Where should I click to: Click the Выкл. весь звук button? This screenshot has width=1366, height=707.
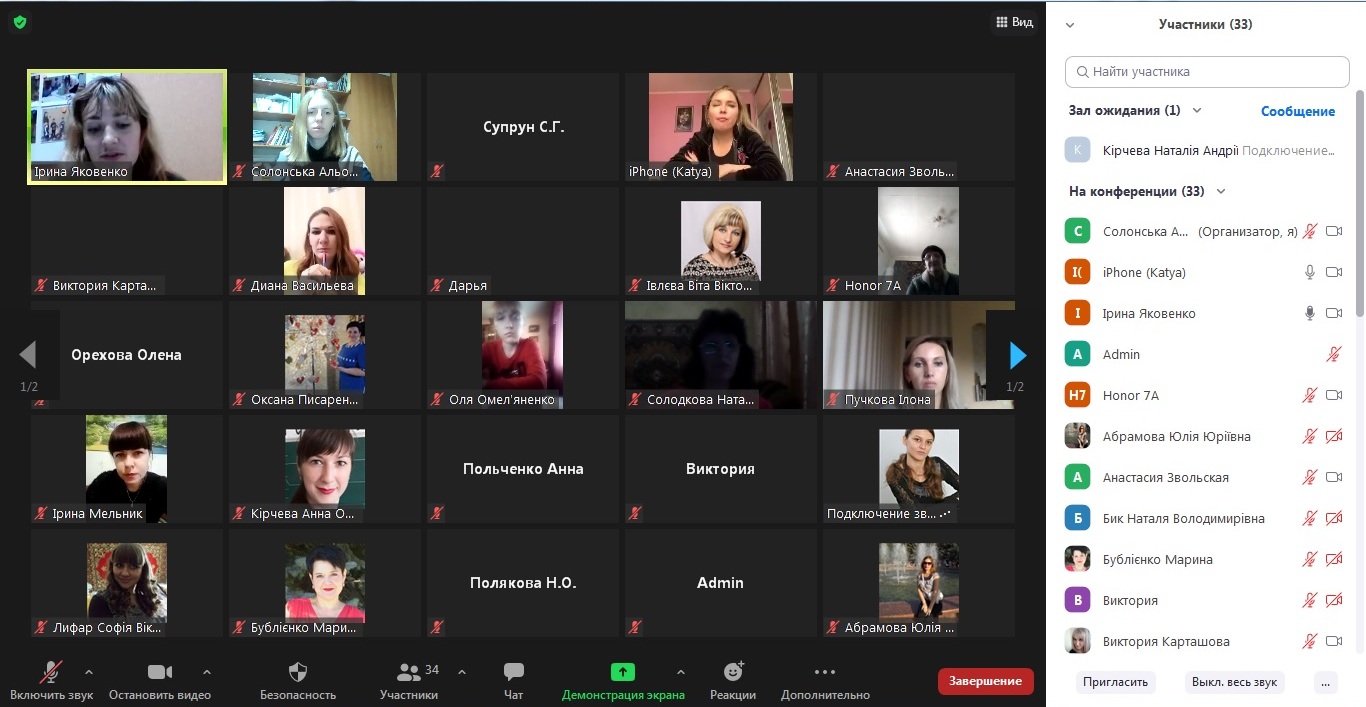coord(1234,682)
